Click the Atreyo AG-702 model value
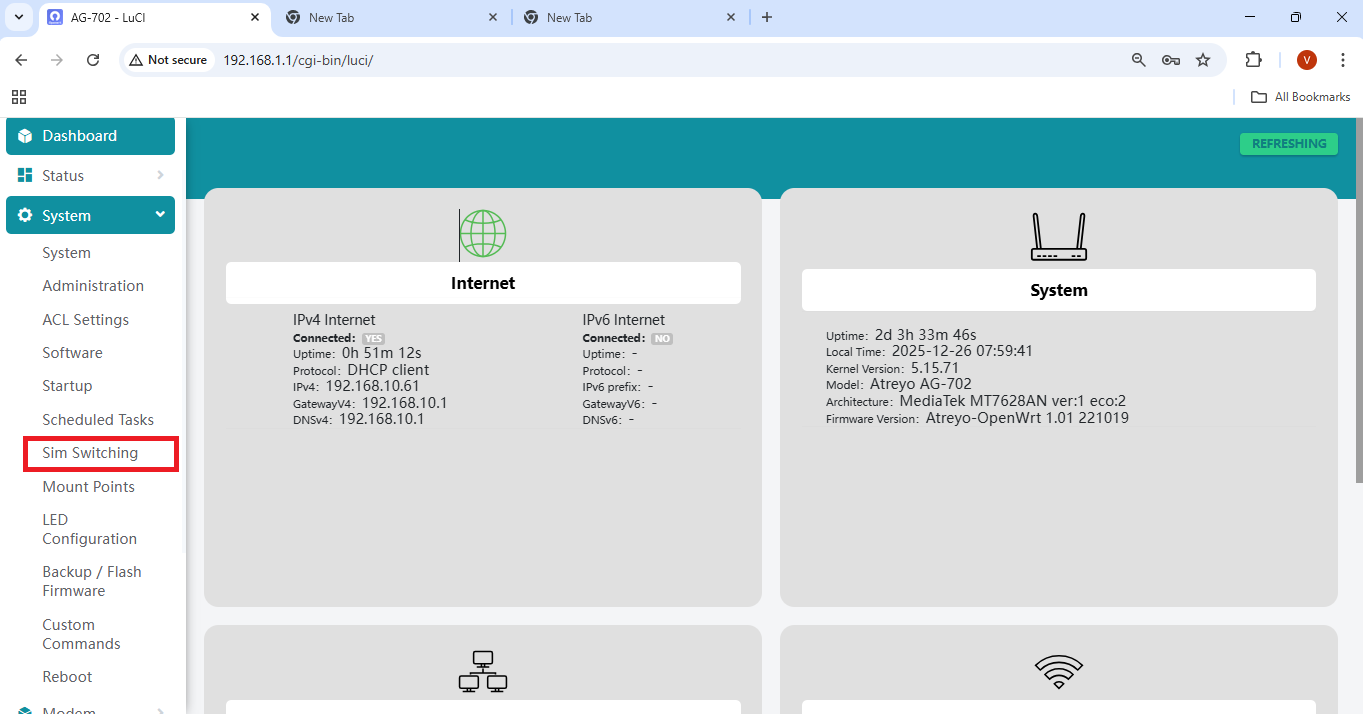The width and height of the screenshot is (1363, 714). [x=920, y=384]
